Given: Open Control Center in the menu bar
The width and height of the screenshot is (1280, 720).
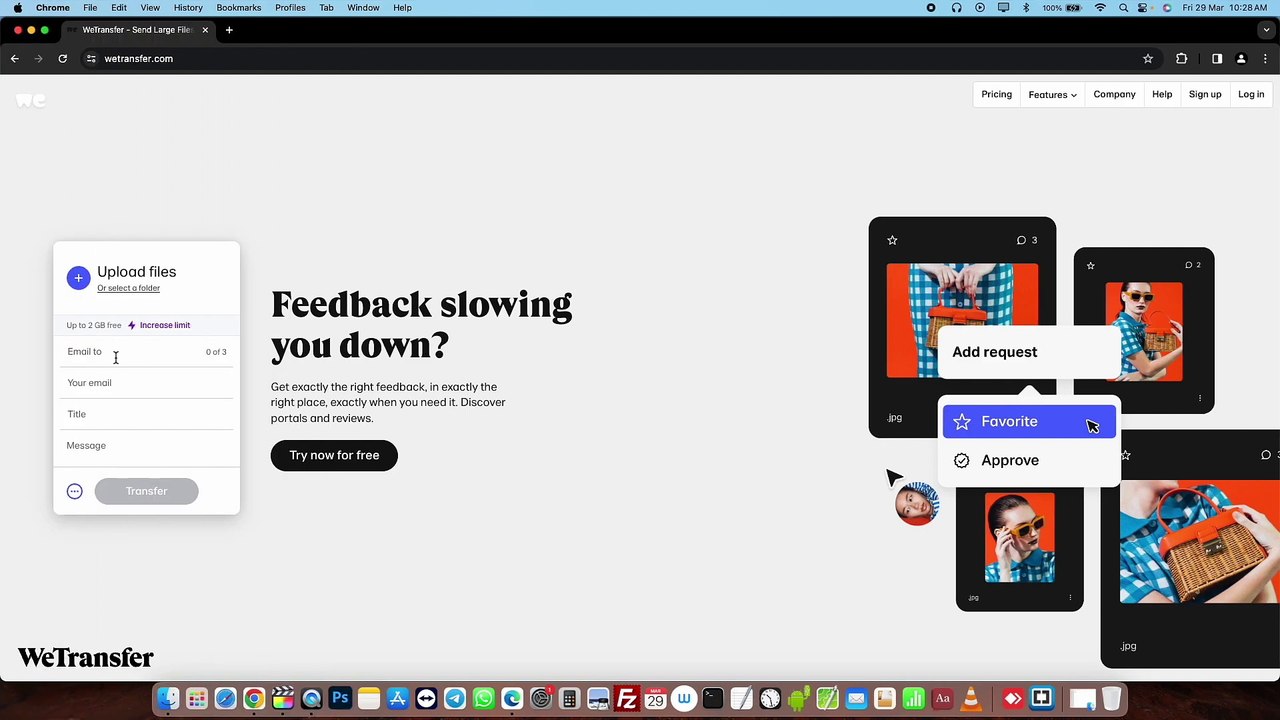Looking at the screenshot, I should (x=1145, y=8).
